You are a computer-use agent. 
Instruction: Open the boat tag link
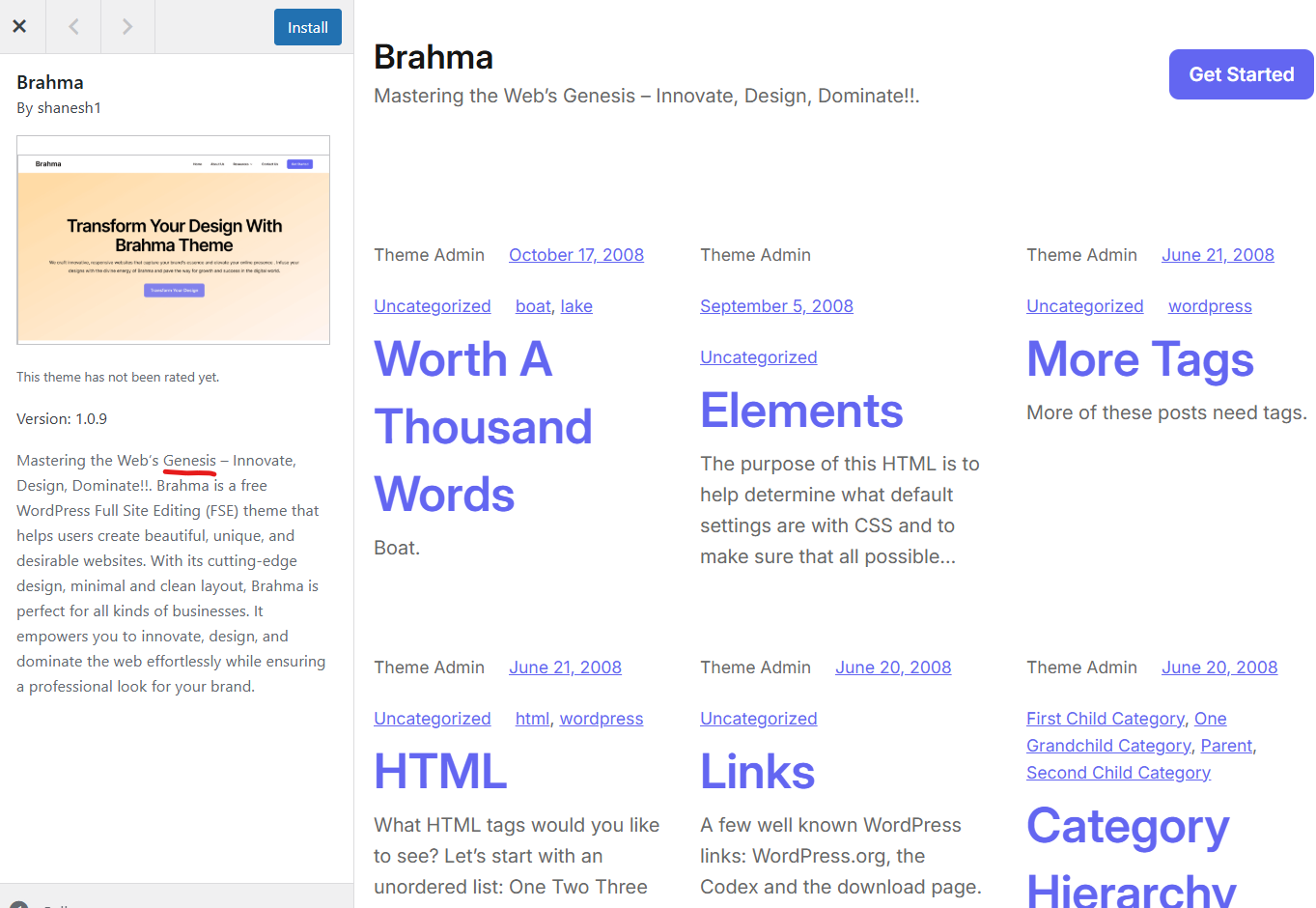(533, 306)
